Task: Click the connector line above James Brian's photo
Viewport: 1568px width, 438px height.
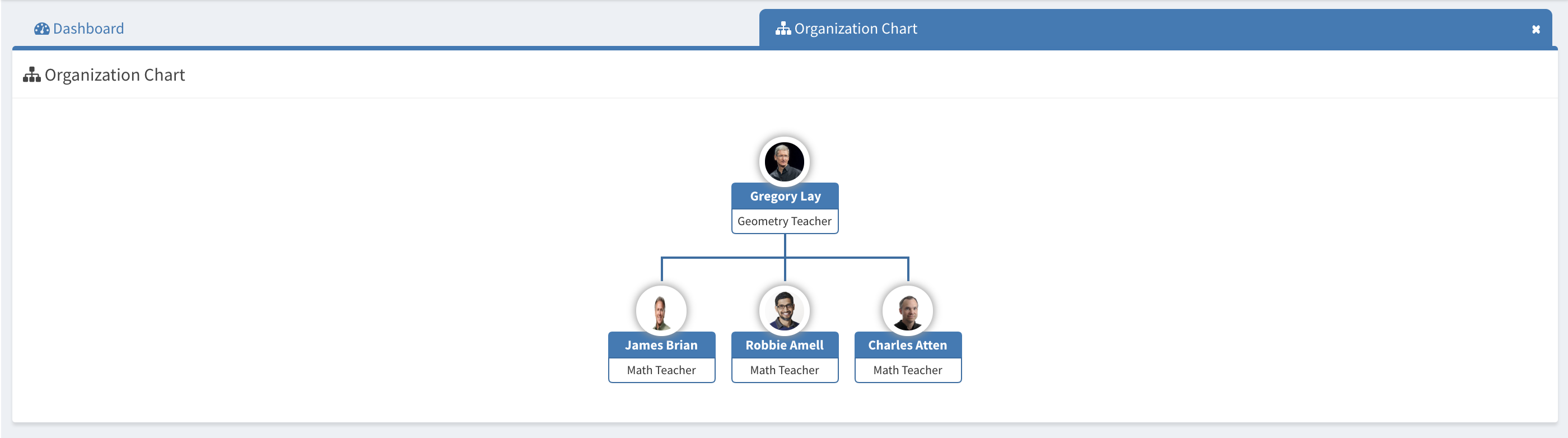Action: coord(662,269)
